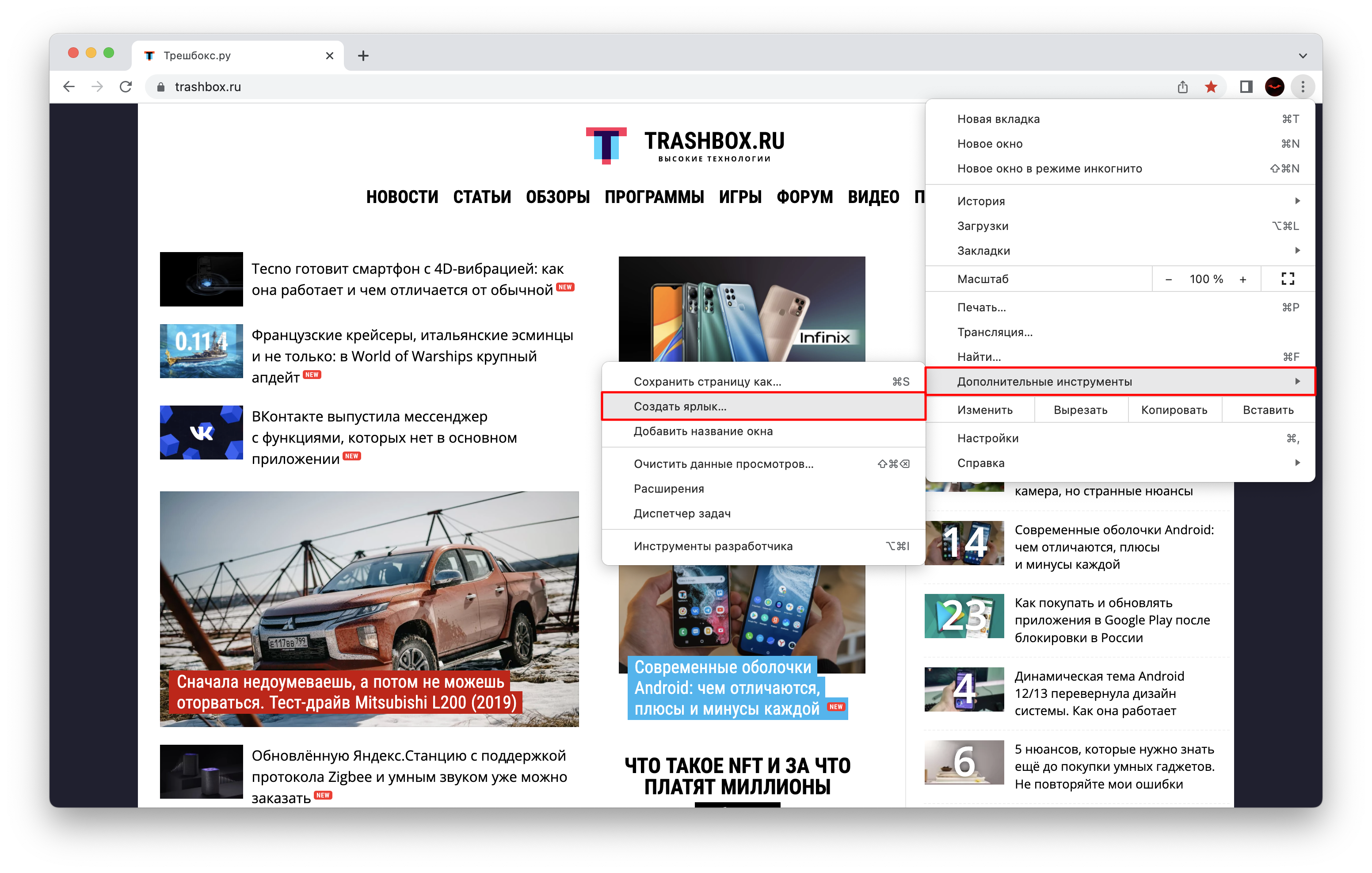This screenshot has width=1372, height=873.
Task: Click the Копировать button
Action: point(1174,410)
